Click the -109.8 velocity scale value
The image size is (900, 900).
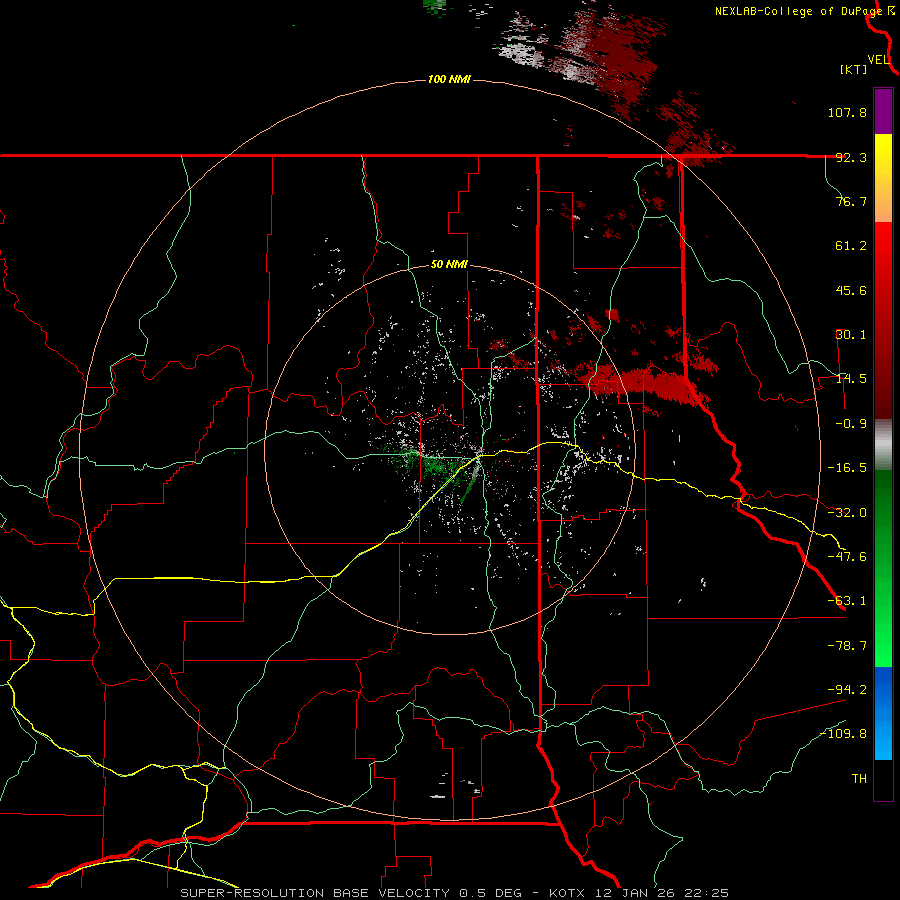(x=844, y=734)
